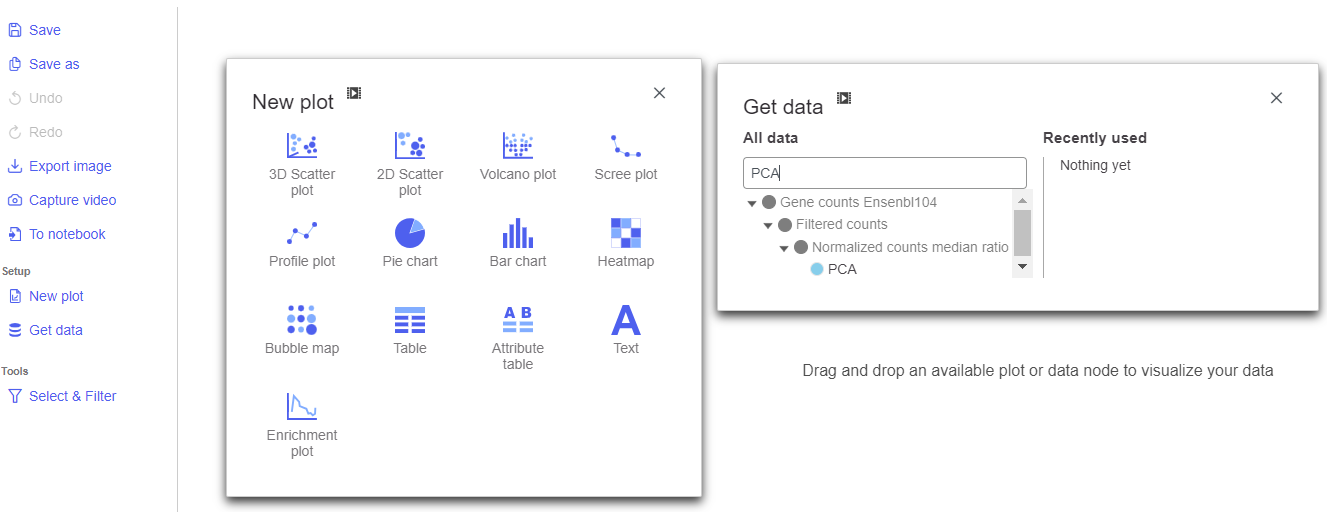Image resolution: width=1328 pixels, height=513 pixels.
Task: Collapse the Filtered counts tree node
Action: (x=768, y=225)
